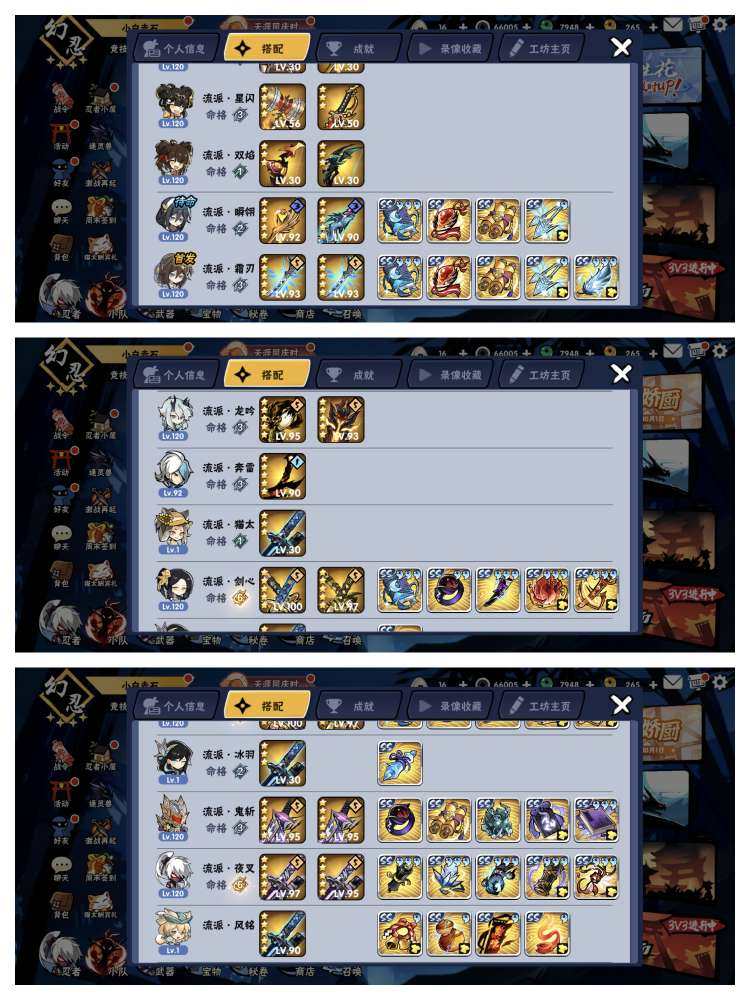
Task: Open 冰羽's single blue dagger treasure
Action: (400, 763)
